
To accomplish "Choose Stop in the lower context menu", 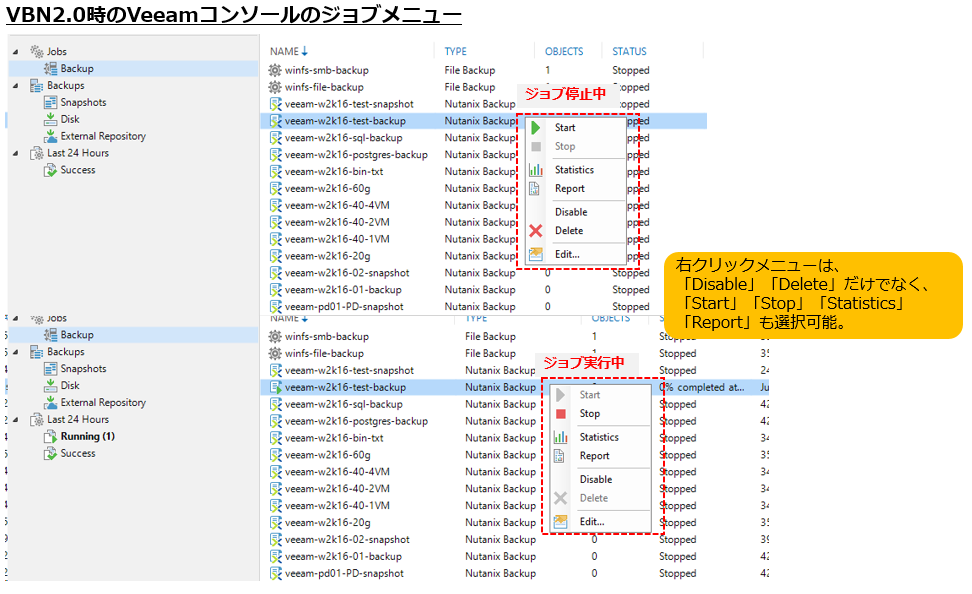I will (x=590, y=414).
